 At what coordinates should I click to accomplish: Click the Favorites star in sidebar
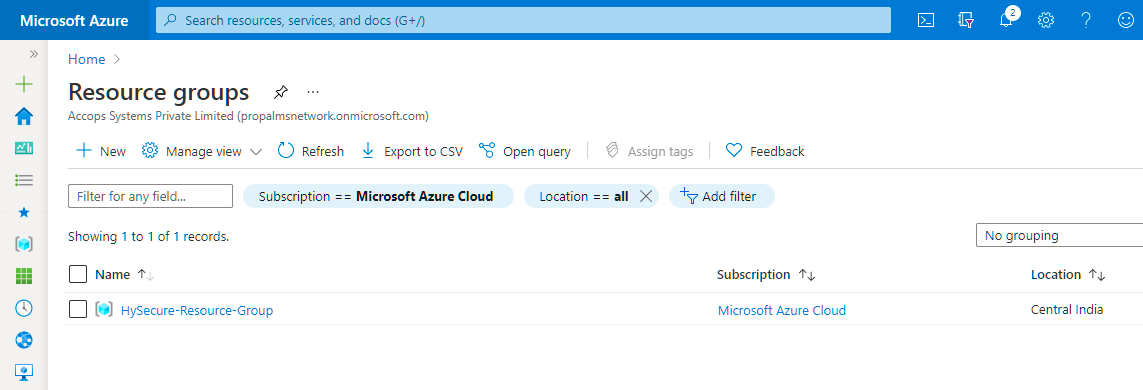24,212
